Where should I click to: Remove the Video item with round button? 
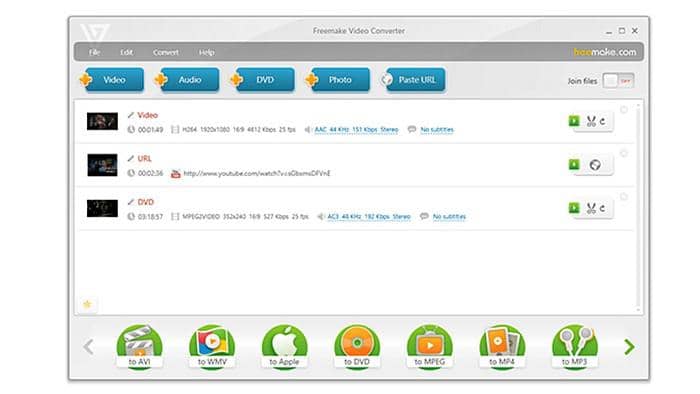coord(624,110)
